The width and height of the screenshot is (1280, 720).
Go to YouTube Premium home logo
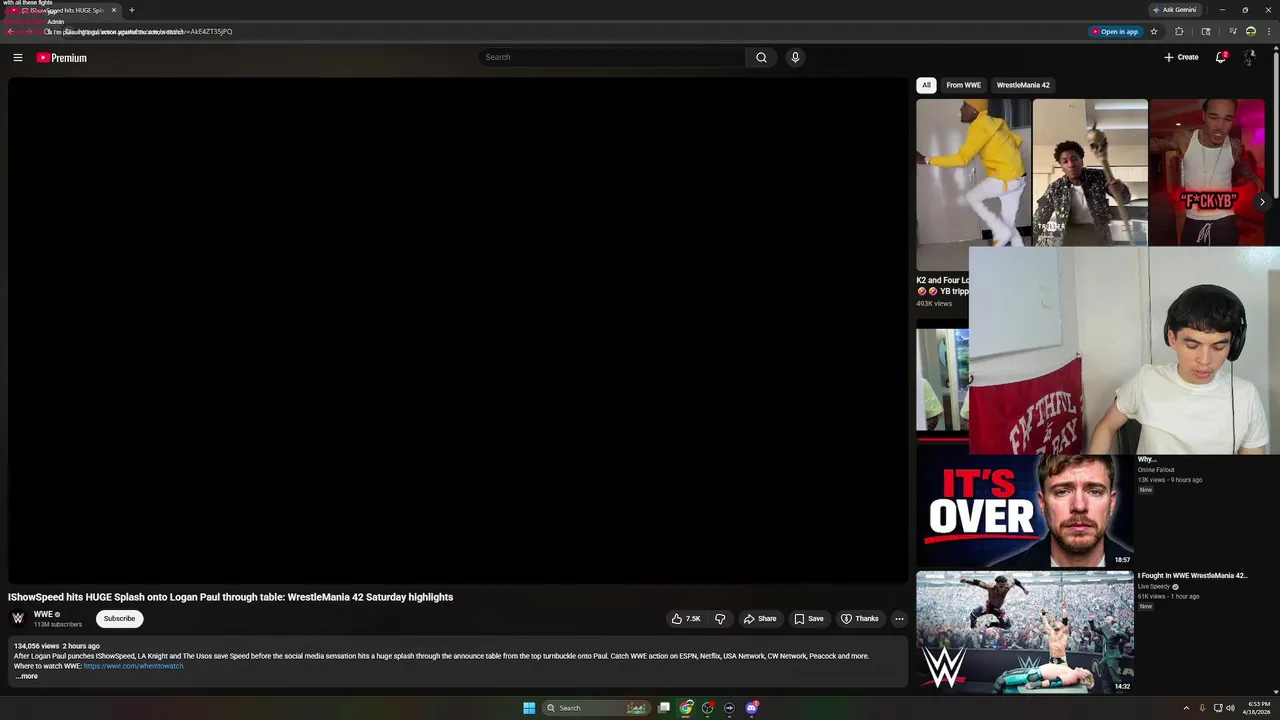coord(62,58)
